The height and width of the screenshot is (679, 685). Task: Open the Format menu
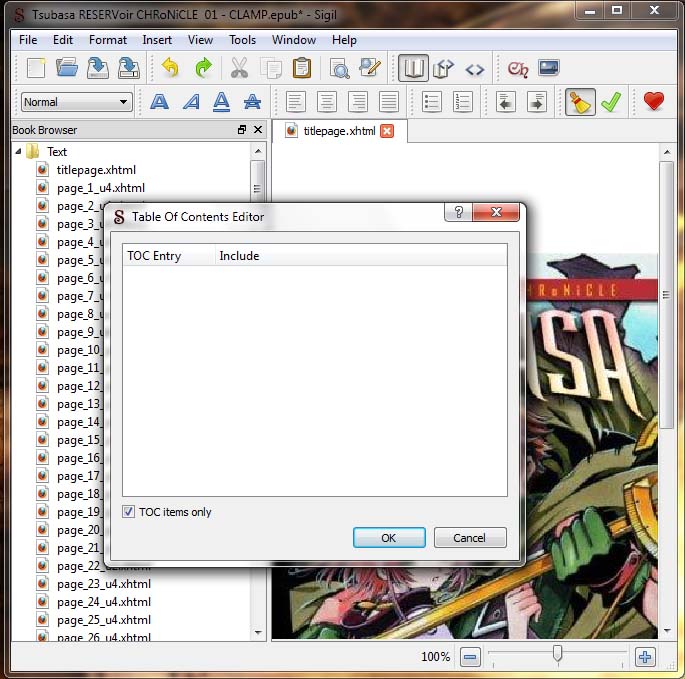click(x=107, y=40)
